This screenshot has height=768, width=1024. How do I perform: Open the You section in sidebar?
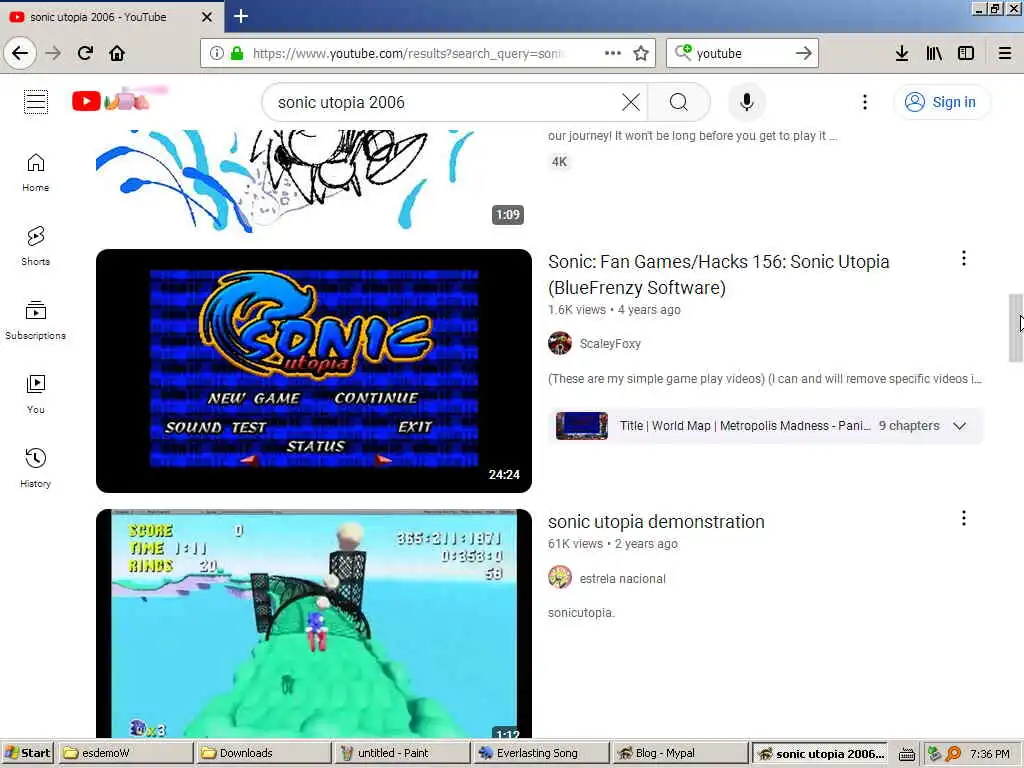click(x=35, y=394)
